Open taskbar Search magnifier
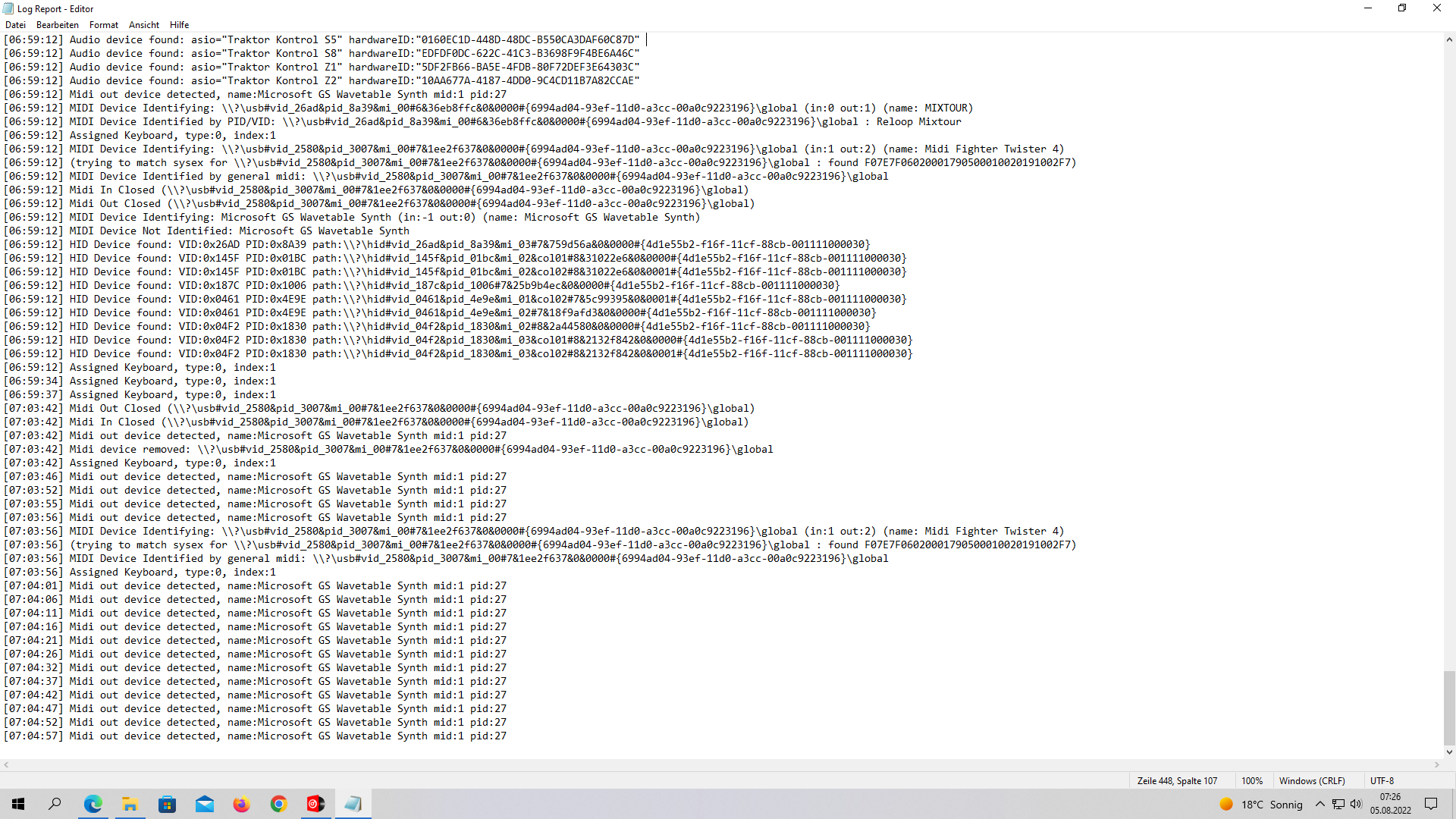1456x819 pixels. (x=55, y=804)
